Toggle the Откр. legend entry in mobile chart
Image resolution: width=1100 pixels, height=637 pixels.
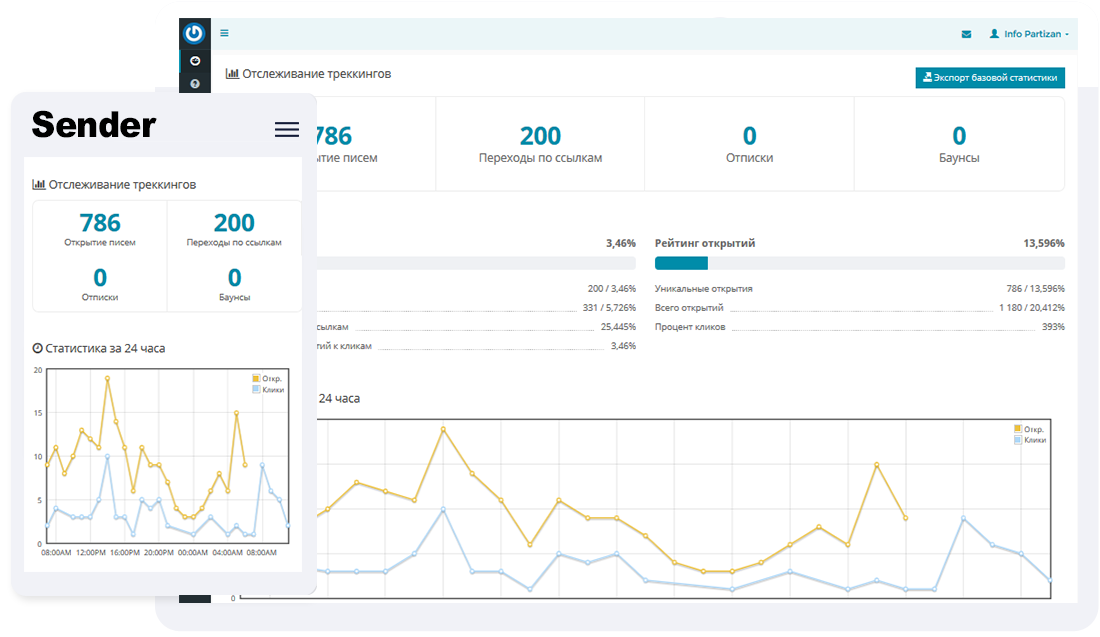tap(267, 379)
